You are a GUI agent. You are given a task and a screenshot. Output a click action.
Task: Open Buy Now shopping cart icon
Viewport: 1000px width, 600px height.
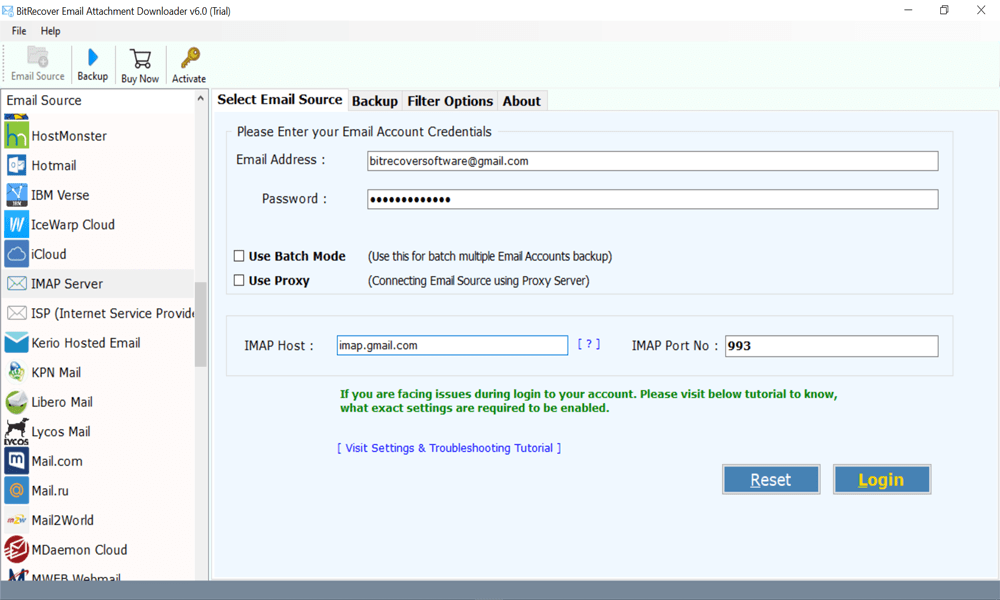point(140,59)
